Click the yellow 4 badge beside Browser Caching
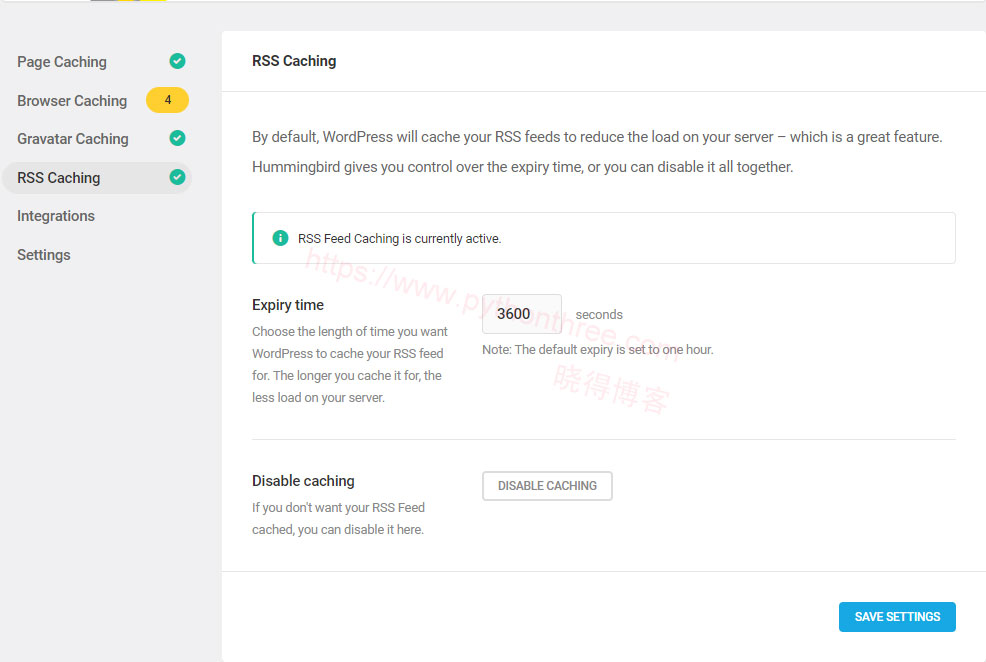Image resolution: width=986 pixels, height=662 pixels. (x=167, y=100)
